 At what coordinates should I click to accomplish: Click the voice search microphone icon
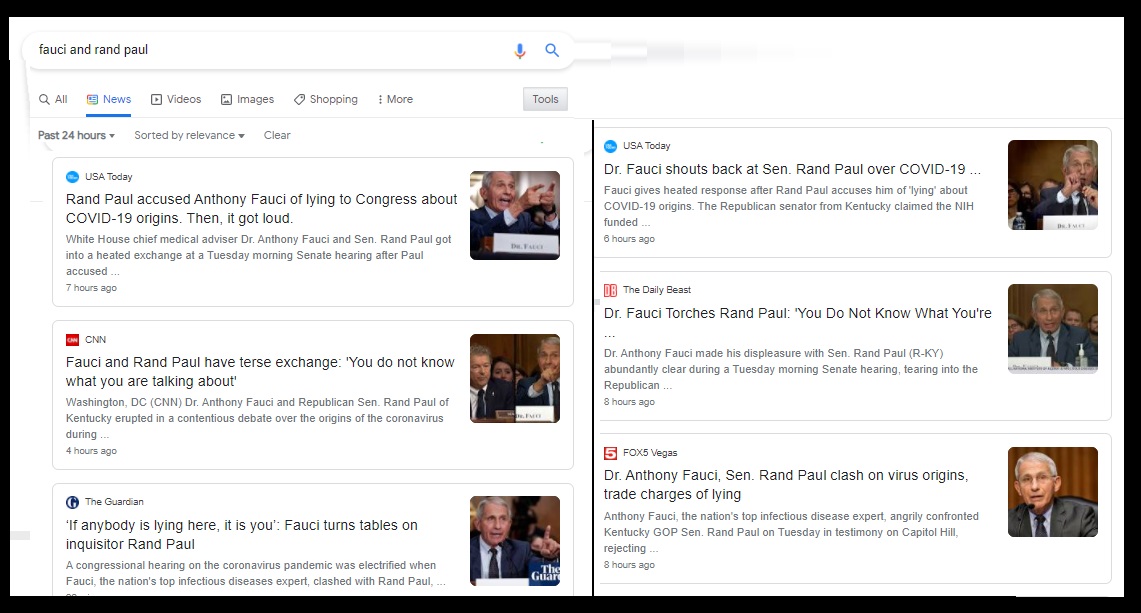pyautogui.click(x=520, y=50)
